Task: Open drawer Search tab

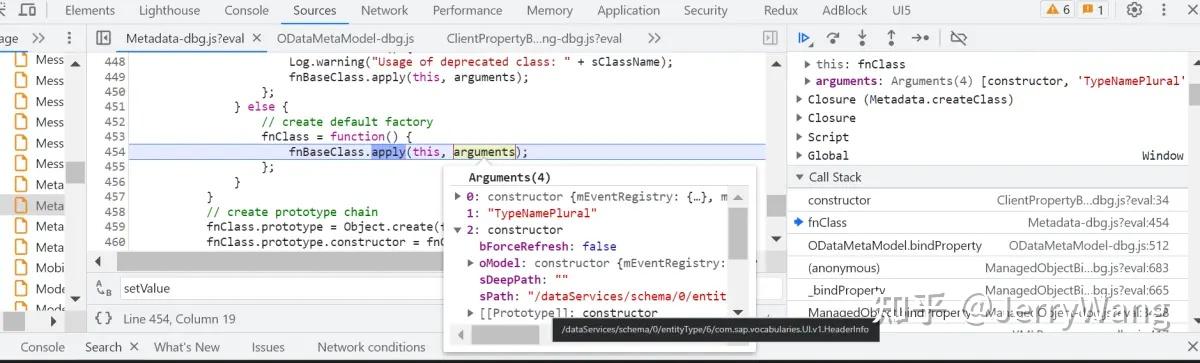Action: (103, 347)
